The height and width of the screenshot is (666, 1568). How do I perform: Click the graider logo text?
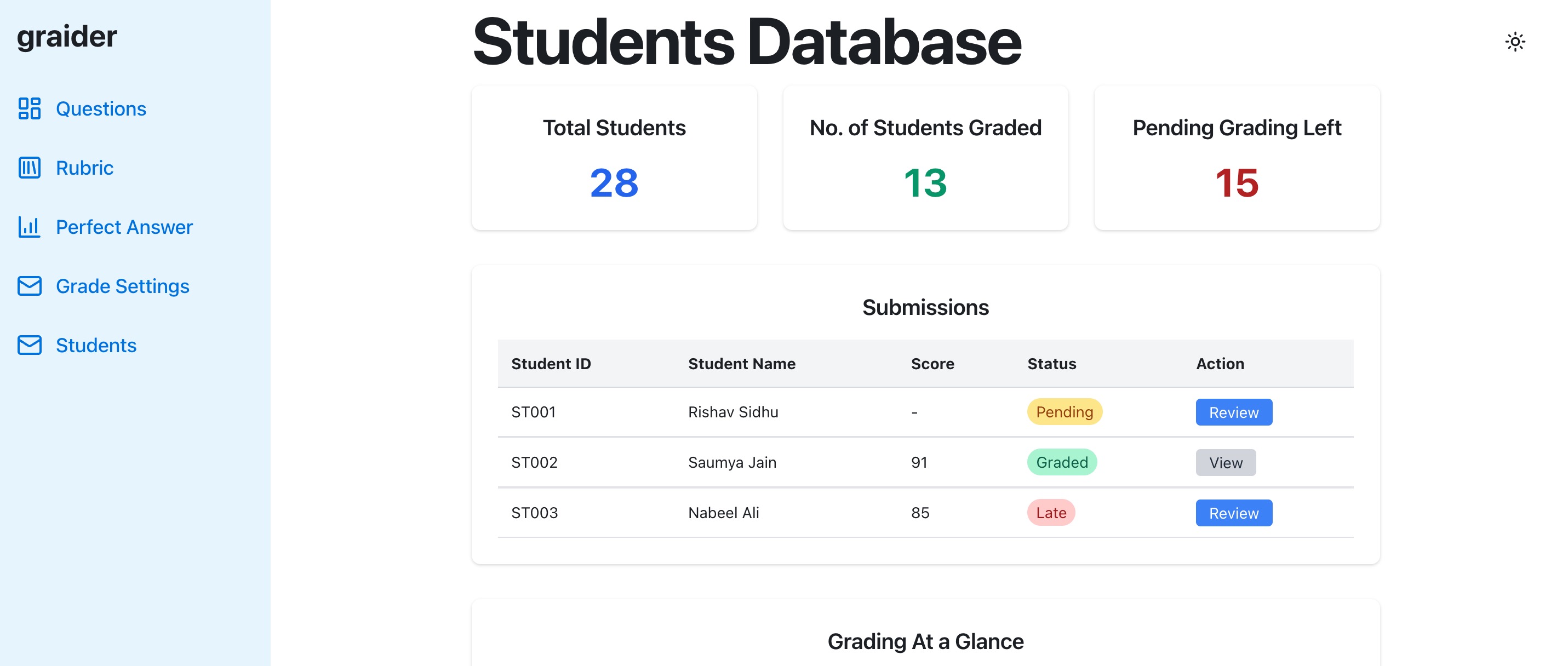pyautogui.click(x=67, y=37)
